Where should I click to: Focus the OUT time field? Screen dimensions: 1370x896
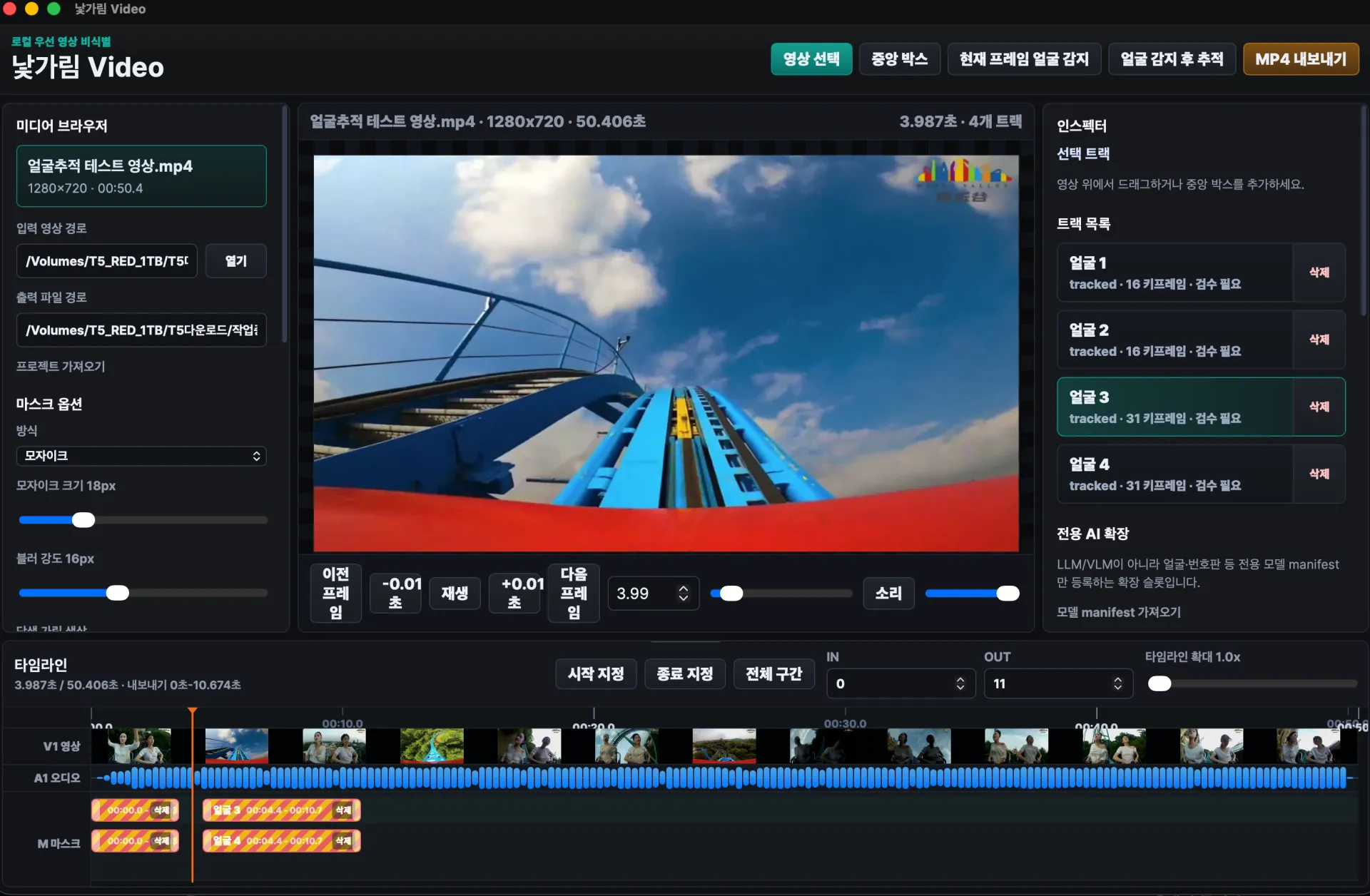coord(1058,683)
